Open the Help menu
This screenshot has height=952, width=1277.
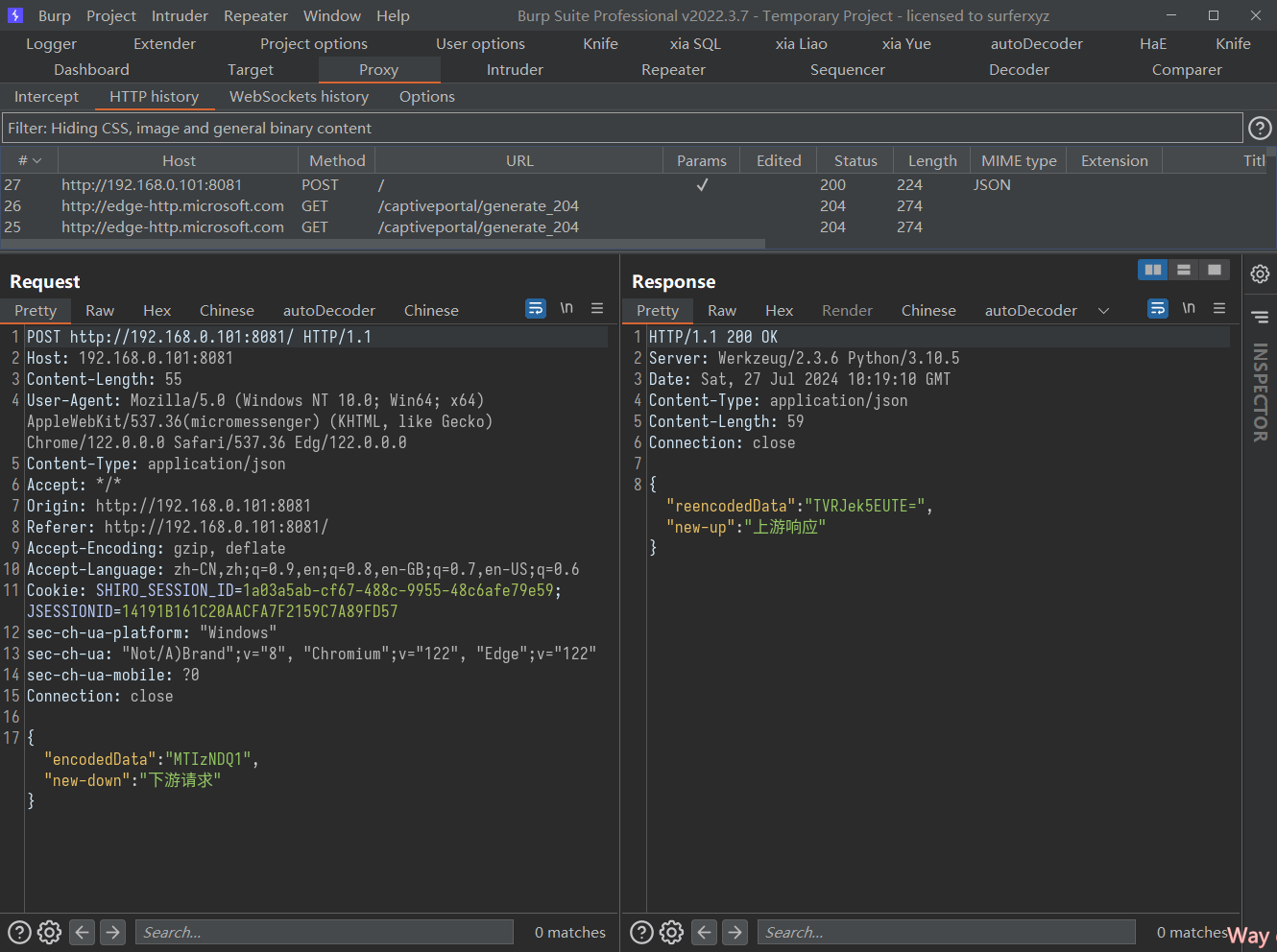coord(393,15)
